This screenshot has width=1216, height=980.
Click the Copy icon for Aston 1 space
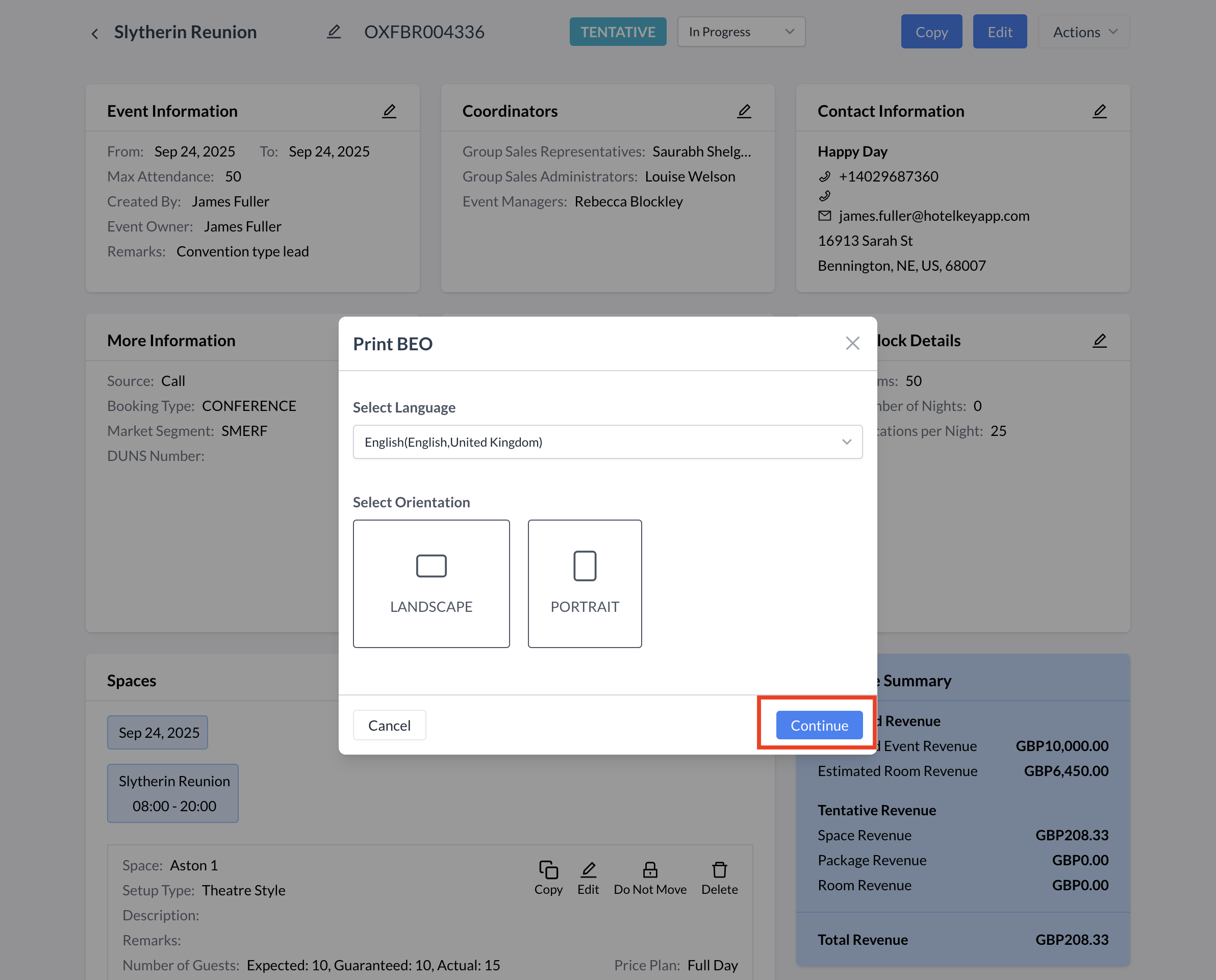coord(548,870)
